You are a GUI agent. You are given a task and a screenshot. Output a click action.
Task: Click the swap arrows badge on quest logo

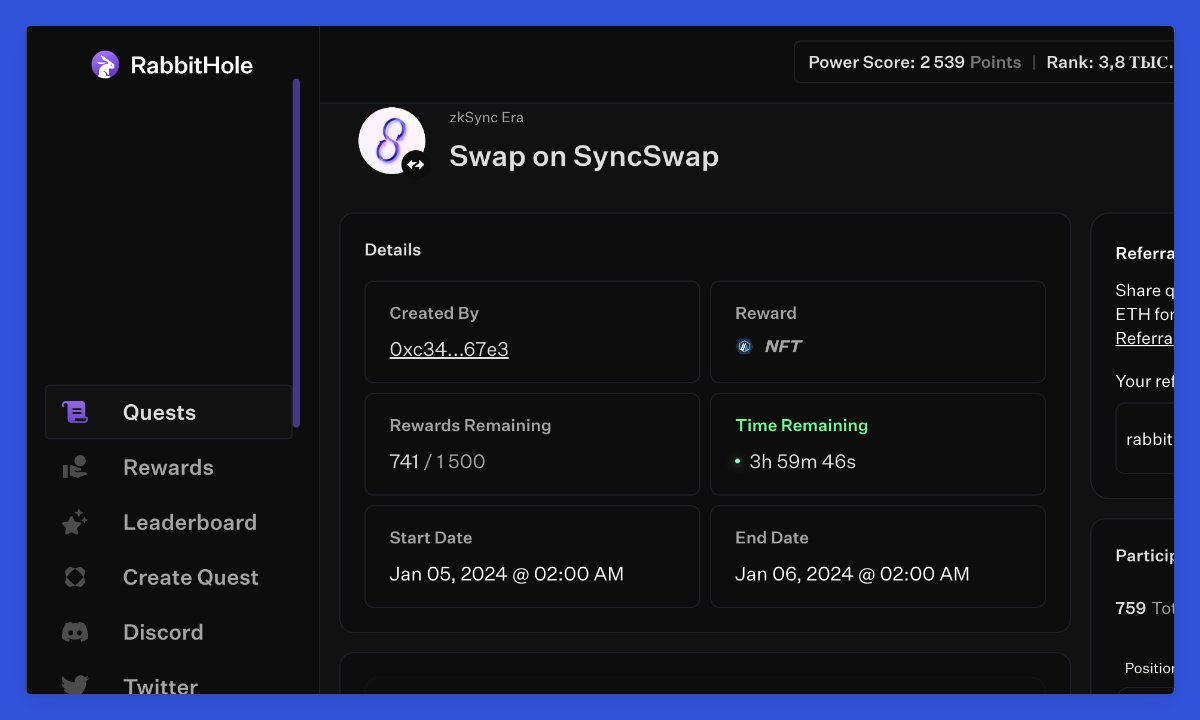pos(415,164)
